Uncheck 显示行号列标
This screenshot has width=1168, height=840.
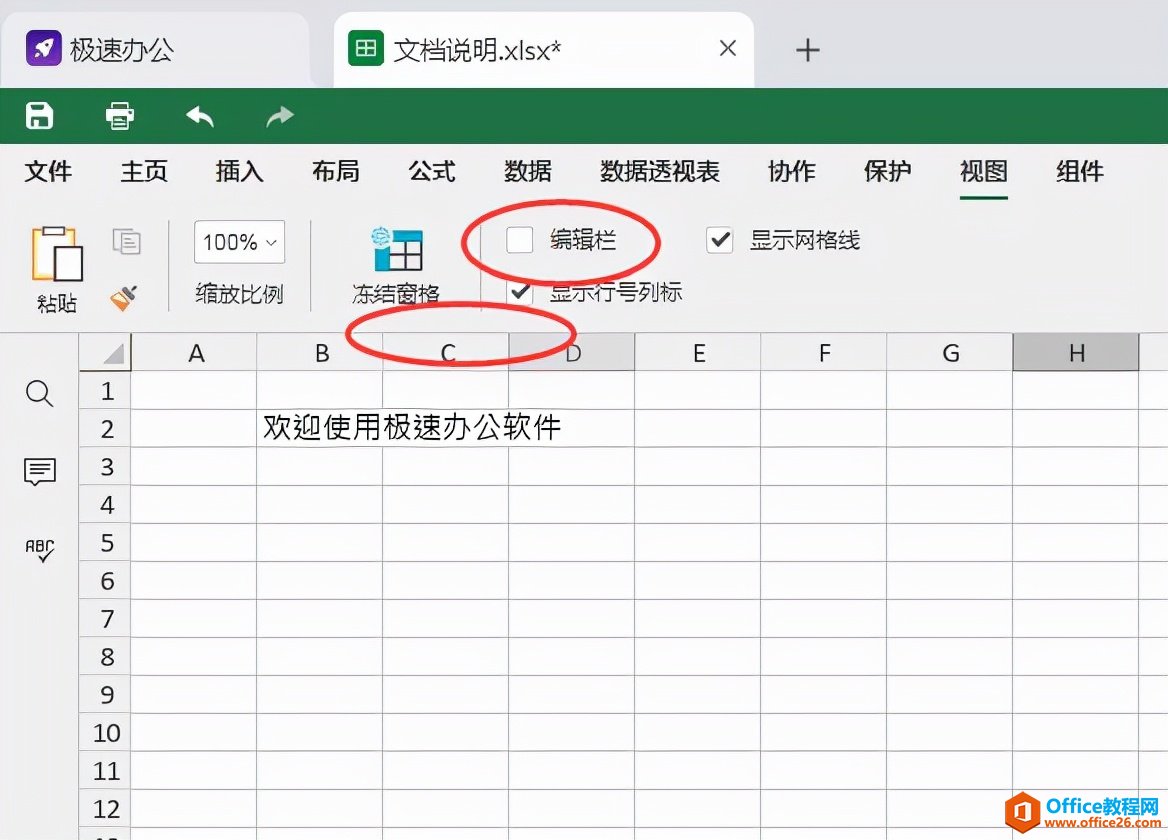pyautogui.click(x=522, y=291)
